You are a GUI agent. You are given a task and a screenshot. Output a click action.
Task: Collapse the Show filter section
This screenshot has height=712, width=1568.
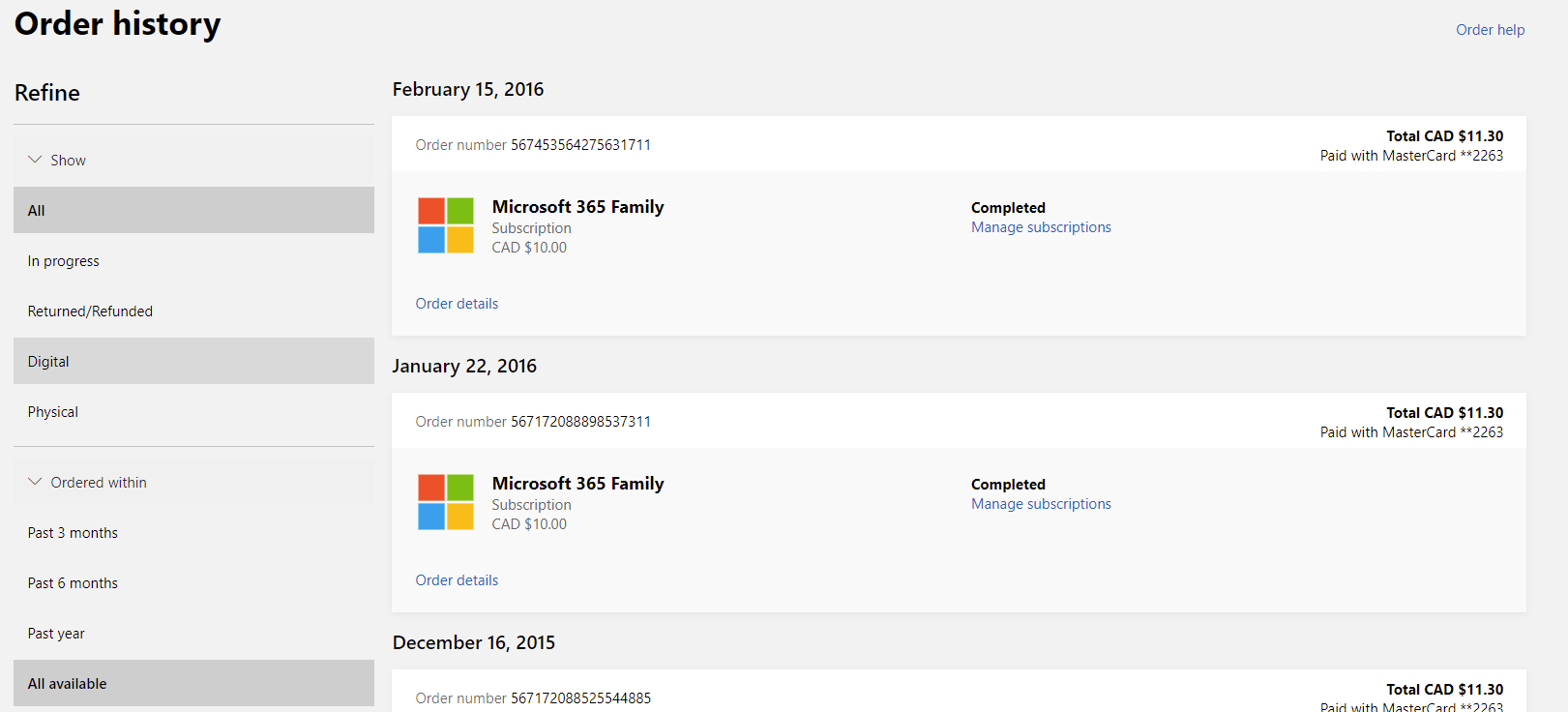(58, 161)
